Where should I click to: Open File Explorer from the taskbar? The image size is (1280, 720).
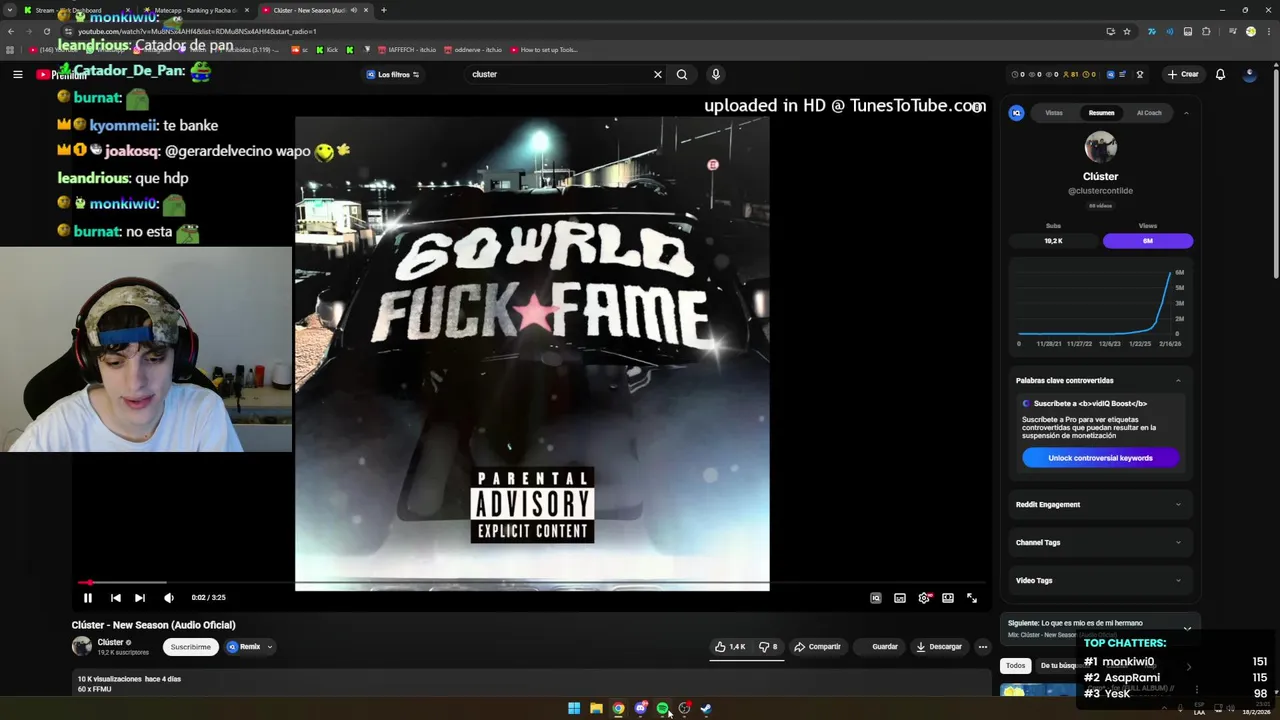point(596,708)
